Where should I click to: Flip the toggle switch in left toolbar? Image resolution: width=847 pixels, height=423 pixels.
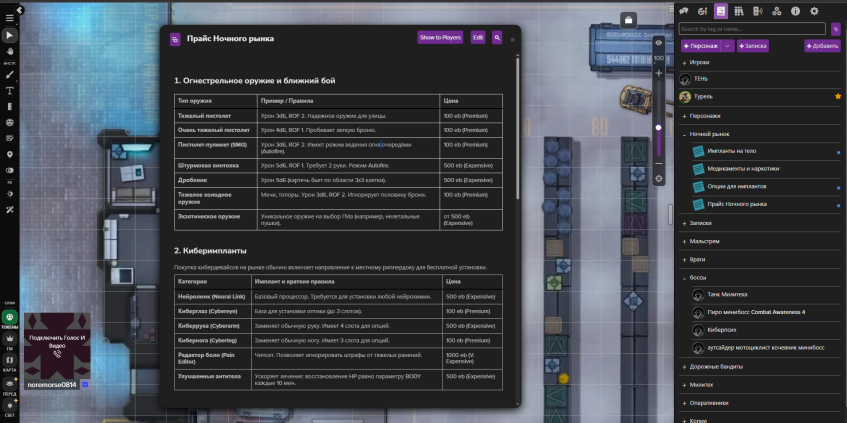[x=9, y=170]
